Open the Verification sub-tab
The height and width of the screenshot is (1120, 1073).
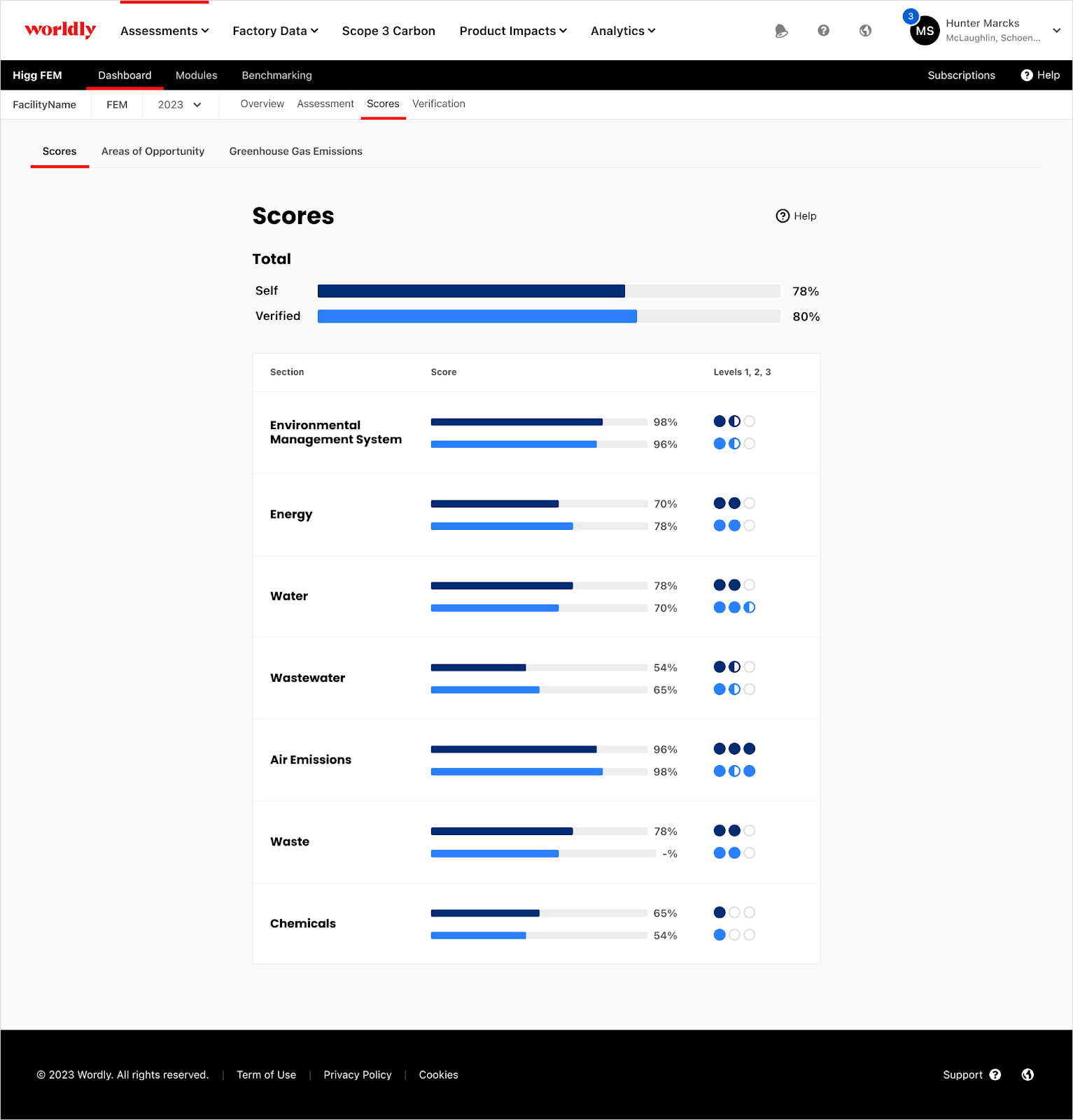tap(439, 104)
